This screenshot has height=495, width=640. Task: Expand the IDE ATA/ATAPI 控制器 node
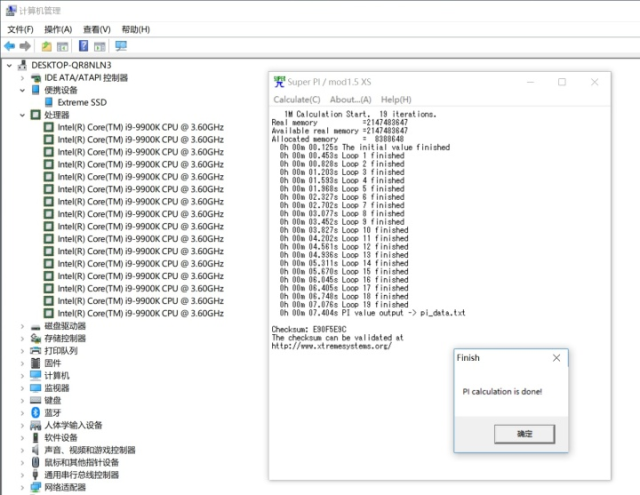coord(22,78)
